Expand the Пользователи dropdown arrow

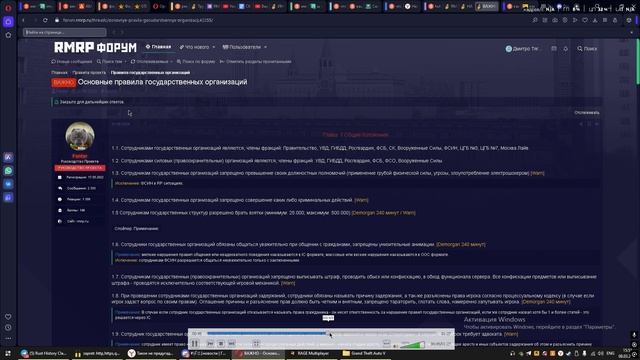click(265, 47)
